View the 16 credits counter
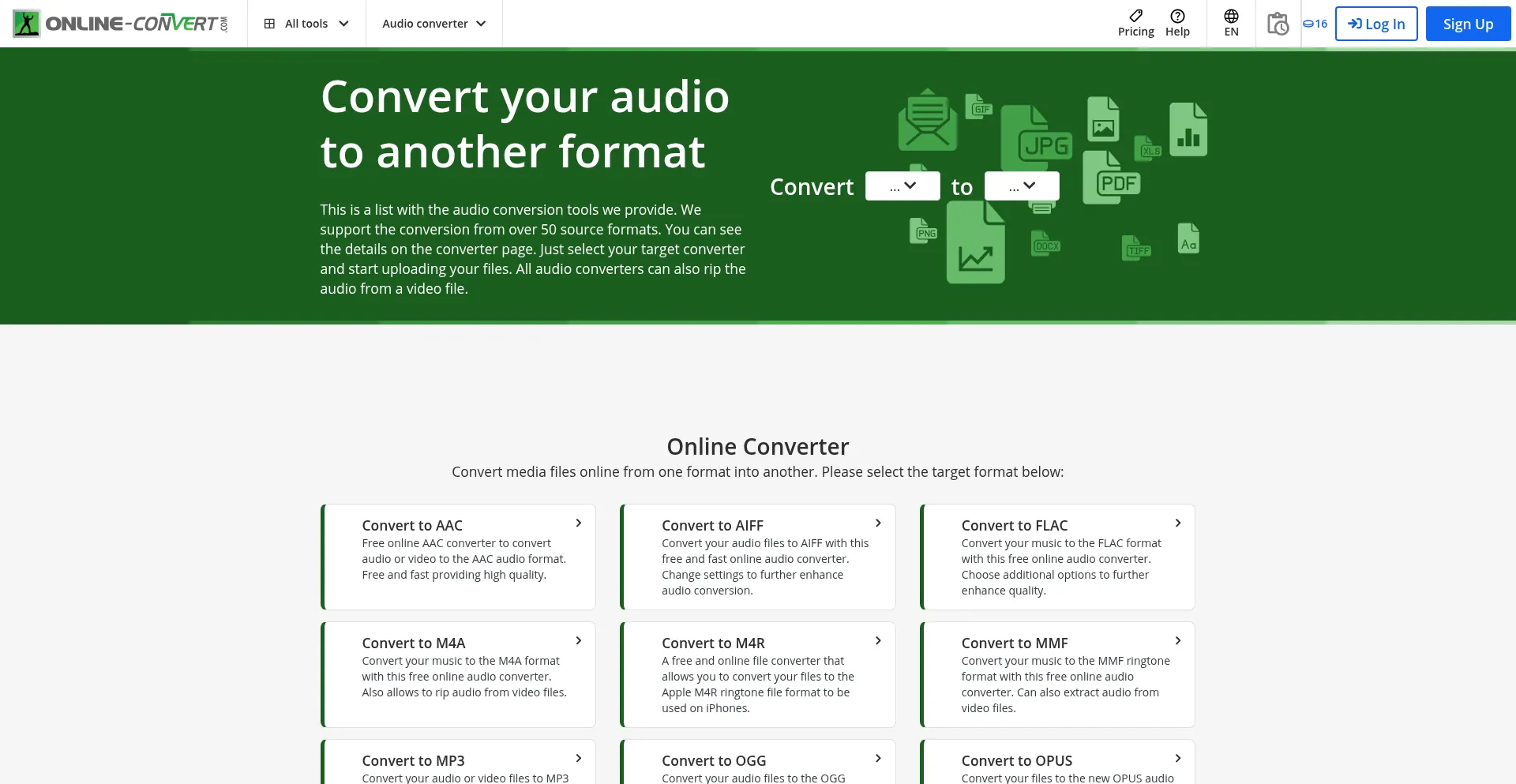The image size is (1516, 784). pyautogui.click(x=1315, y=24)
